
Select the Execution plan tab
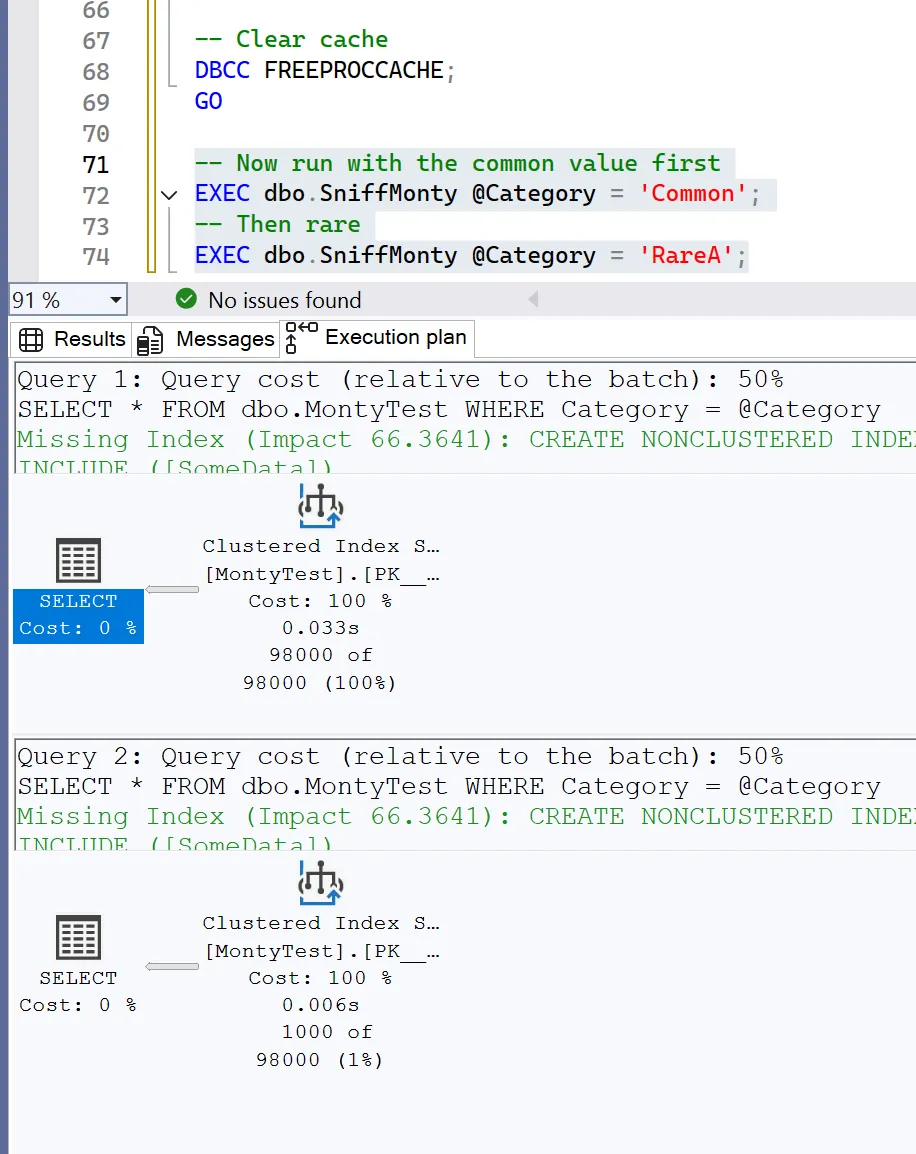coord(380,338)
